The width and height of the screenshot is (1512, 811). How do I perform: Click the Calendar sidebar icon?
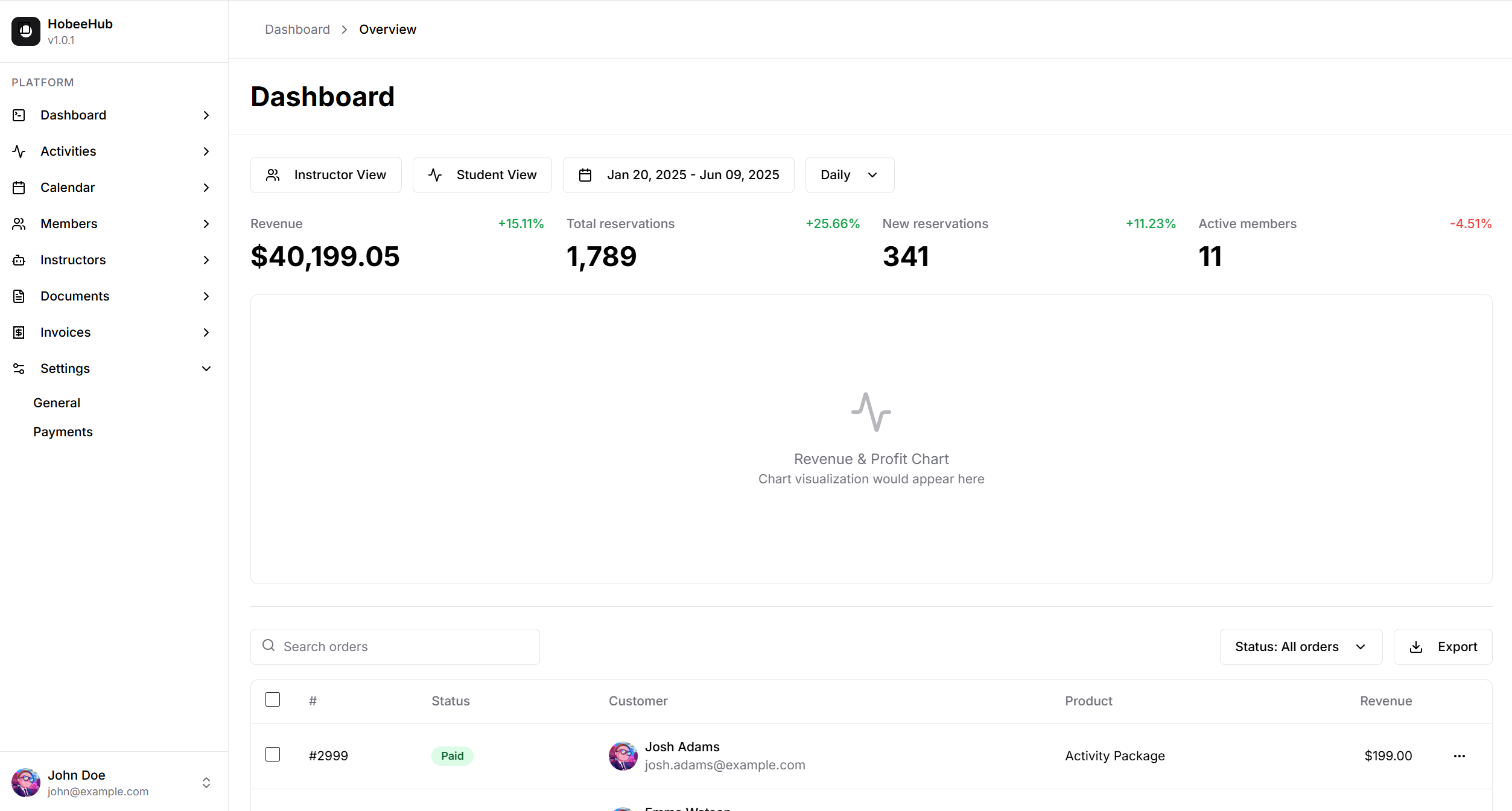(19, 188)
